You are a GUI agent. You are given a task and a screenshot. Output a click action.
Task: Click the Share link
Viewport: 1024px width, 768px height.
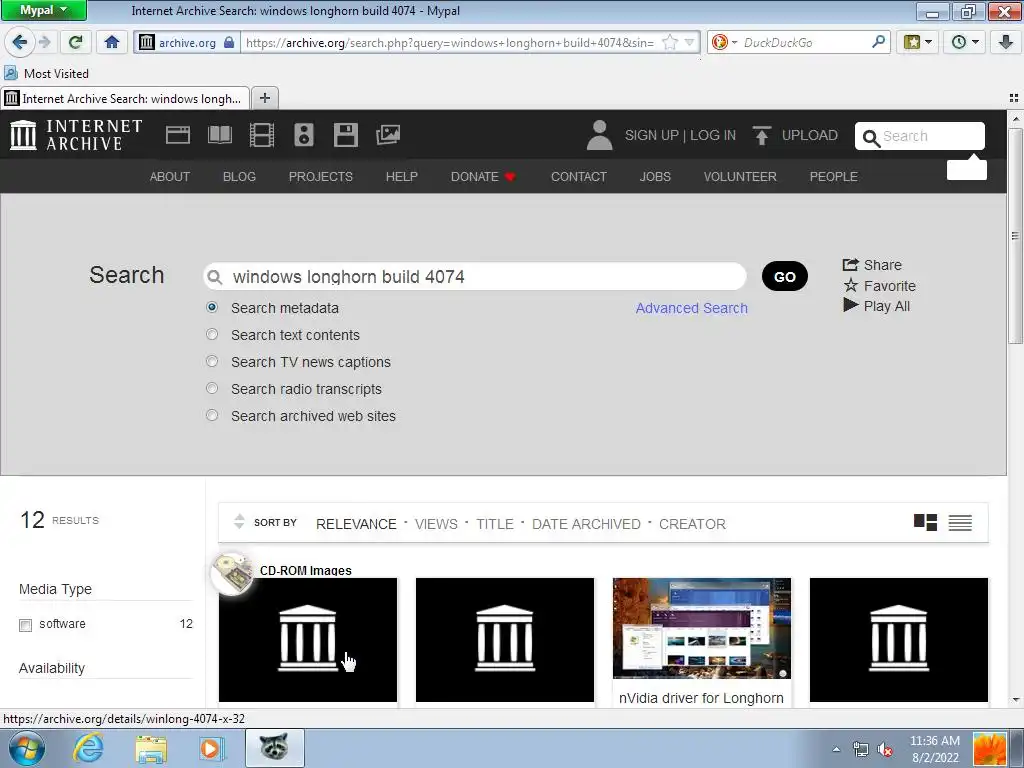(872, 264)
